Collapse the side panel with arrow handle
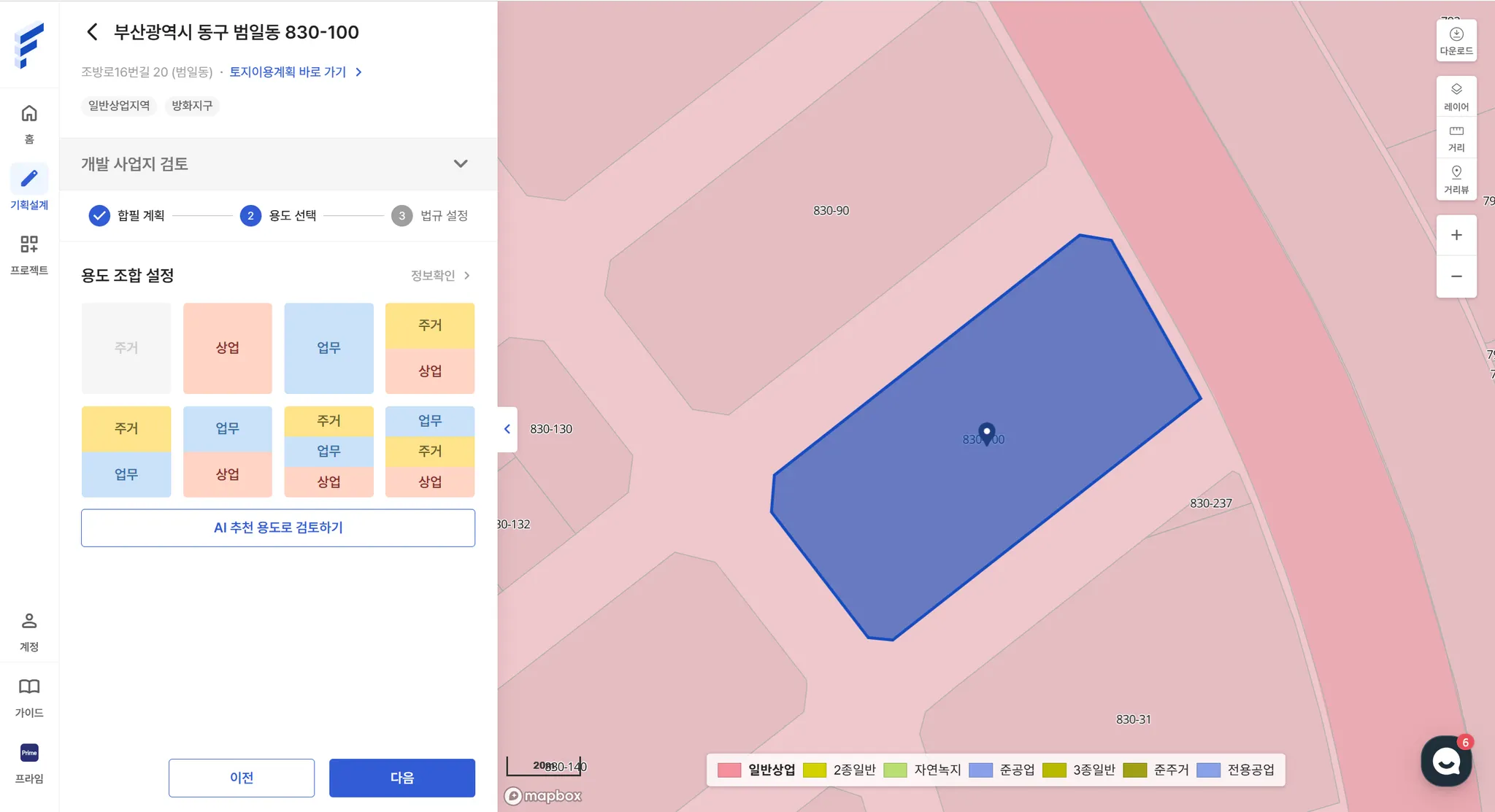Viewport: 1495px width, 812px height. pyautogui.click(x=507, y=429)
